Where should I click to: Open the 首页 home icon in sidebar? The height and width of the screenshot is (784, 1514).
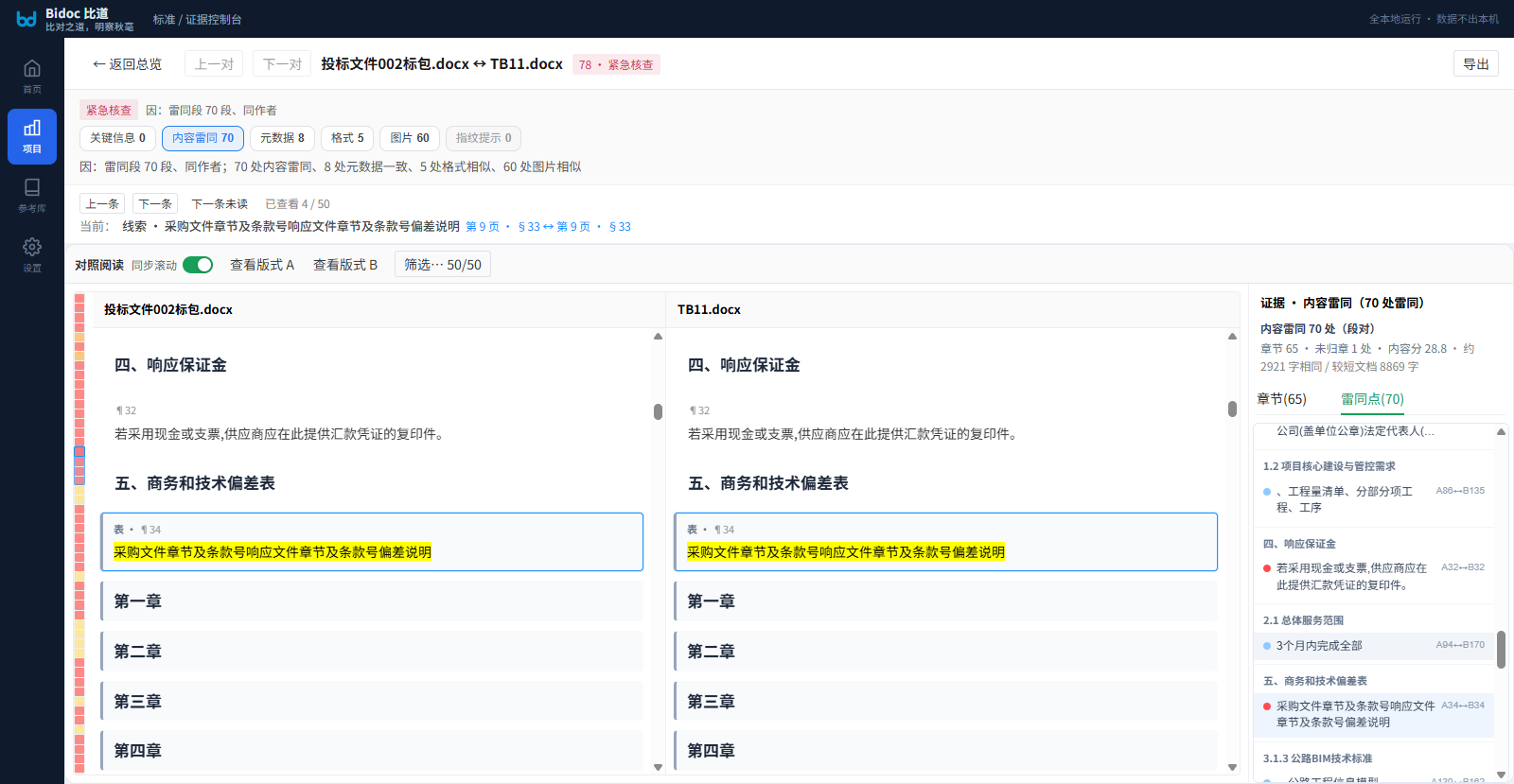[x=32, y=76]
